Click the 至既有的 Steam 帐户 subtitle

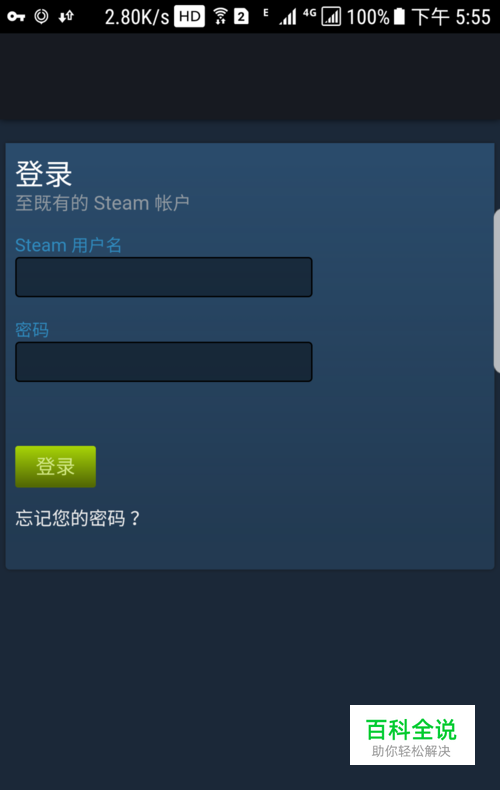(x=102, y=203)
